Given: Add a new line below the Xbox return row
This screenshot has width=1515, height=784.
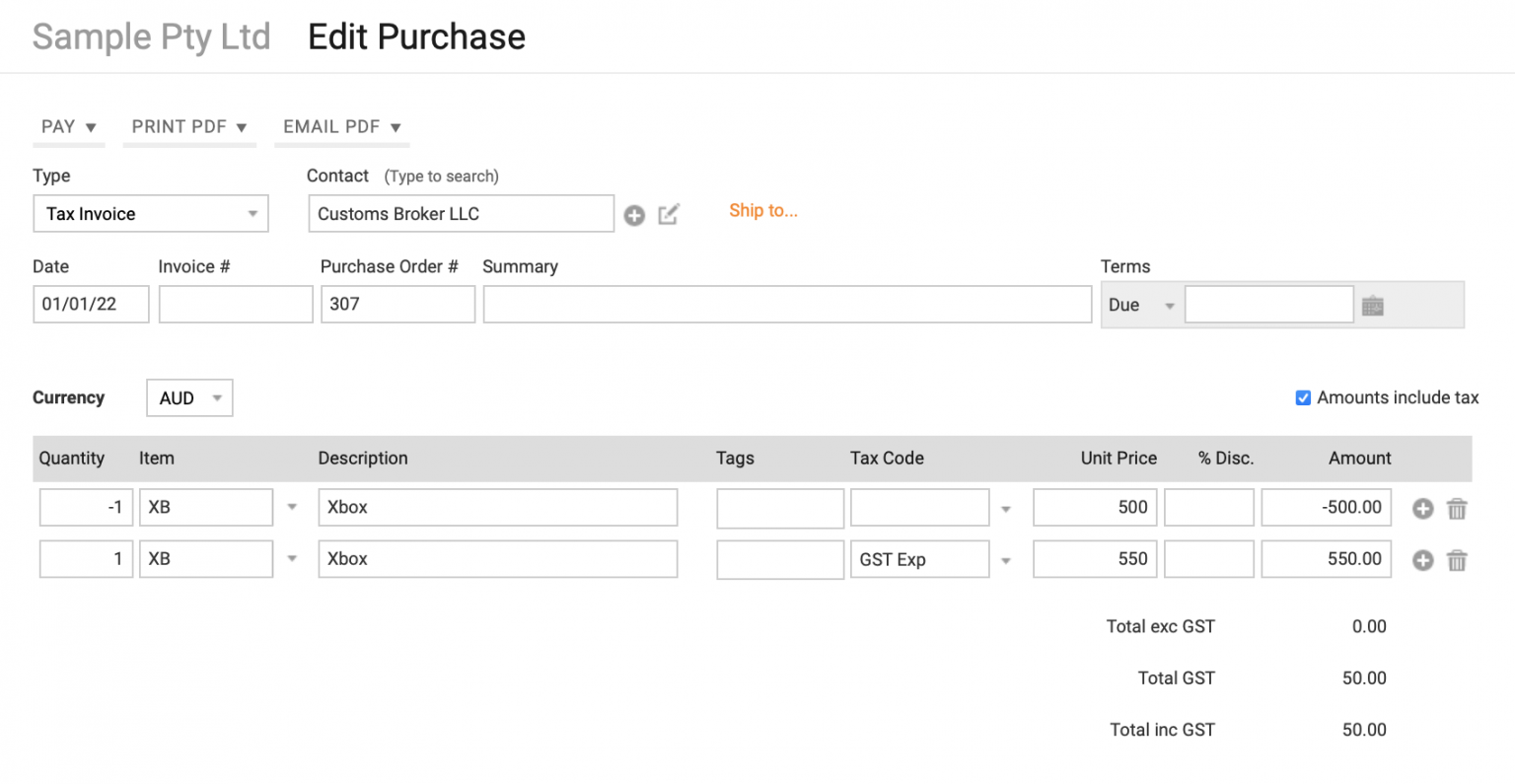Looking at the screenshot, I should (1422, 508).
